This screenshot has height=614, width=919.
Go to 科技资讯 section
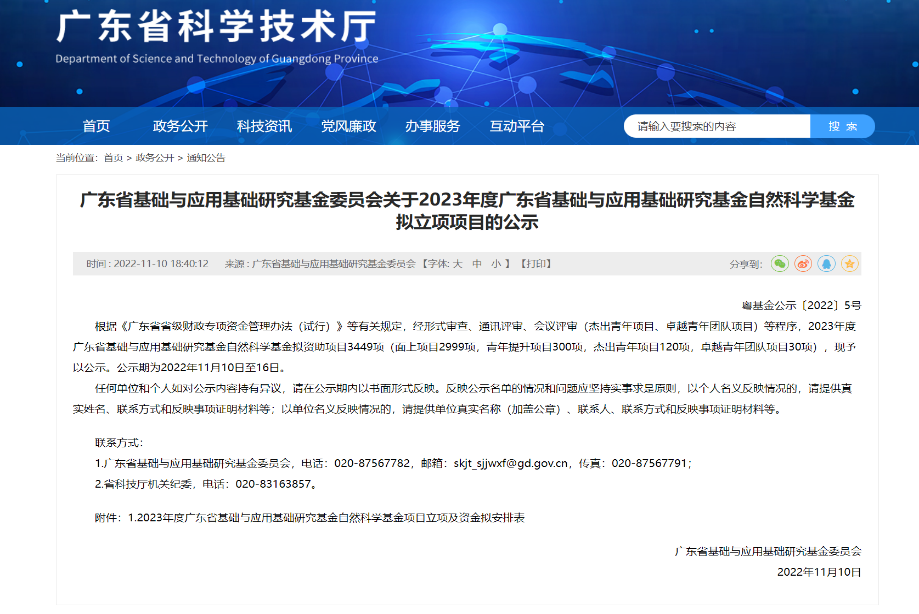[264, 126]
